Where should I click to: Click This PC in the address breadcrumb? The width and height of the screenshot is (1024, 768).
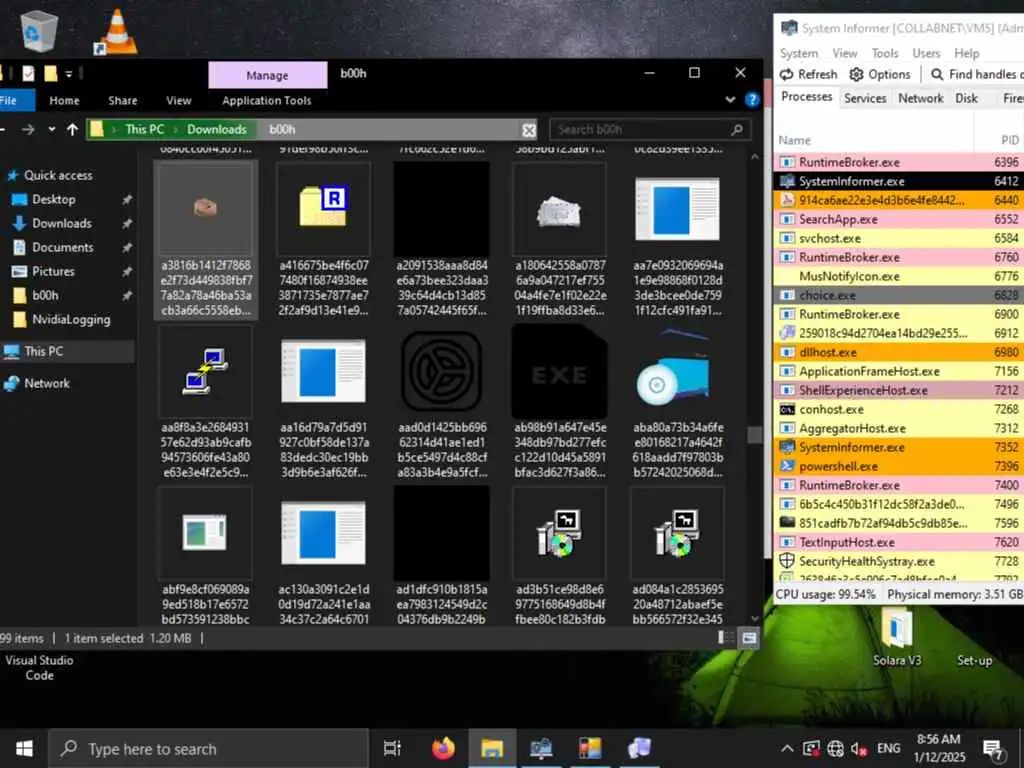pyautogui.click(x=144, y=129)
